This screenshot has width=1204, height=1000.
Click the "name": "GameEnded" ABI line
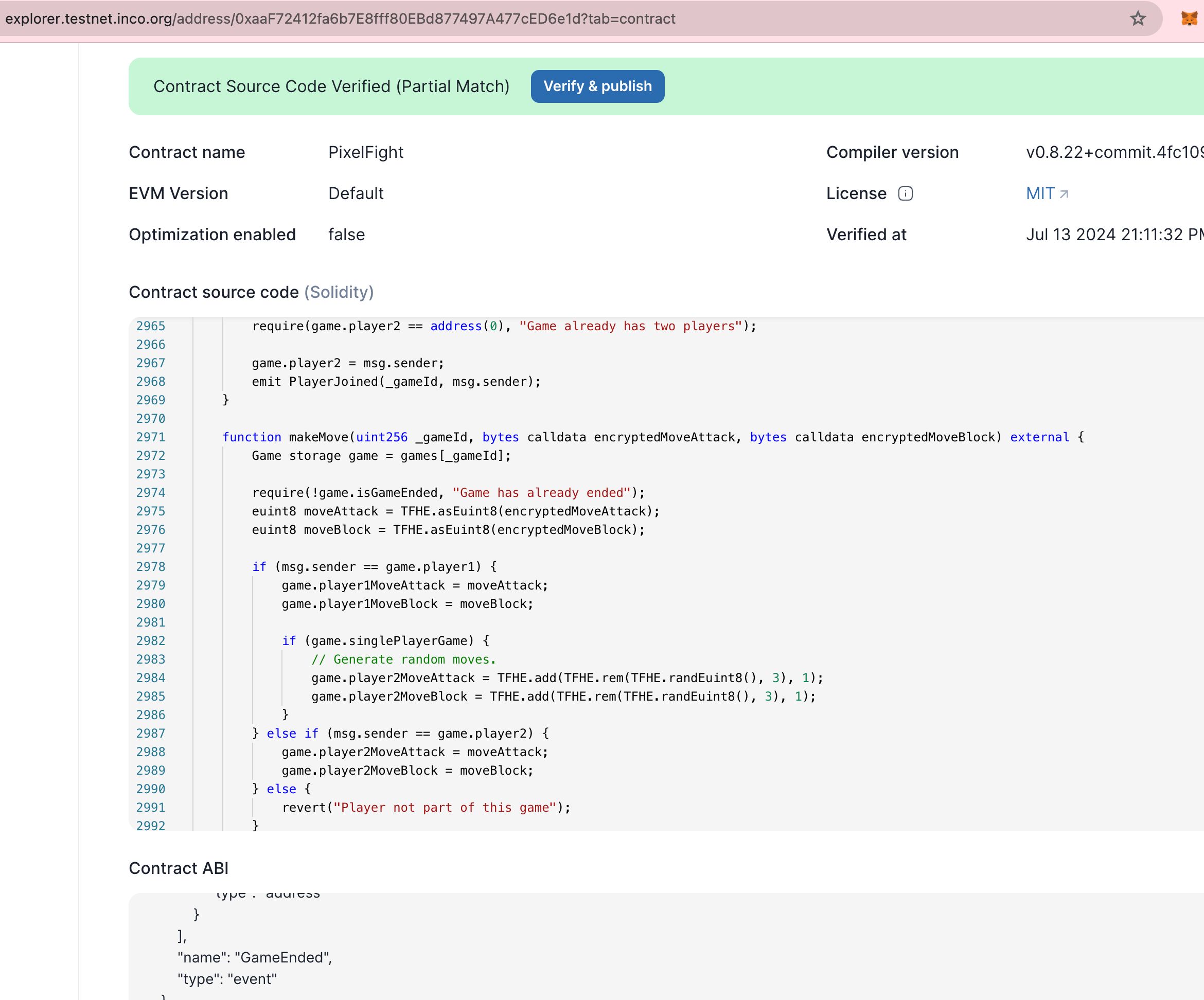point(255,958)
